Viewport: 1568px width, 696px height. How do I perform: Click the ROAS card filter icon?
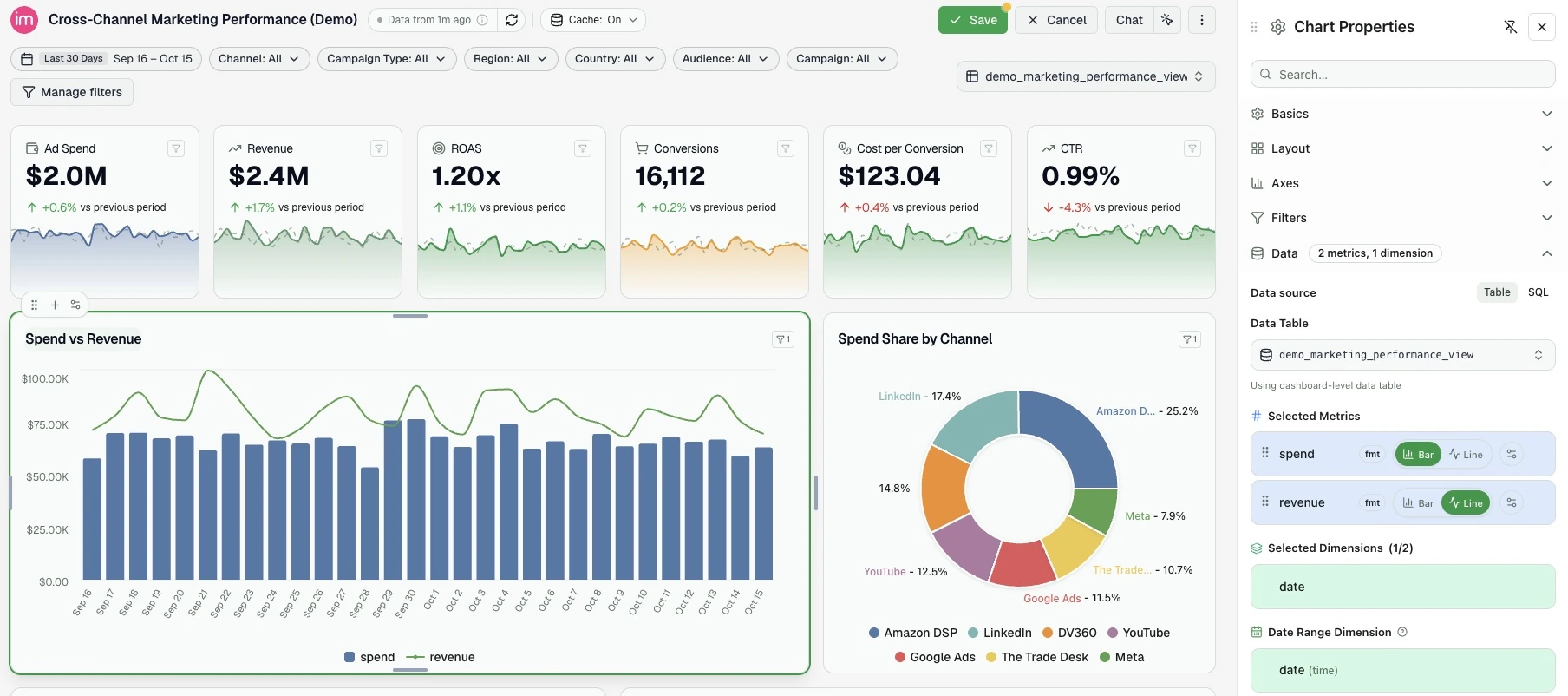point(583,148)
